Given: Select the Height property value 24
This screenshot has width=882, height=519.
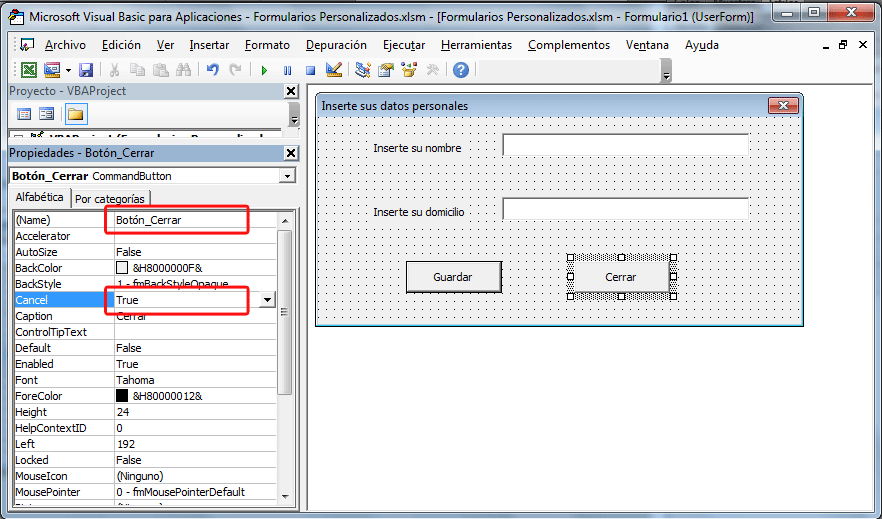Looking at the screenshot, I should (195, 412).
